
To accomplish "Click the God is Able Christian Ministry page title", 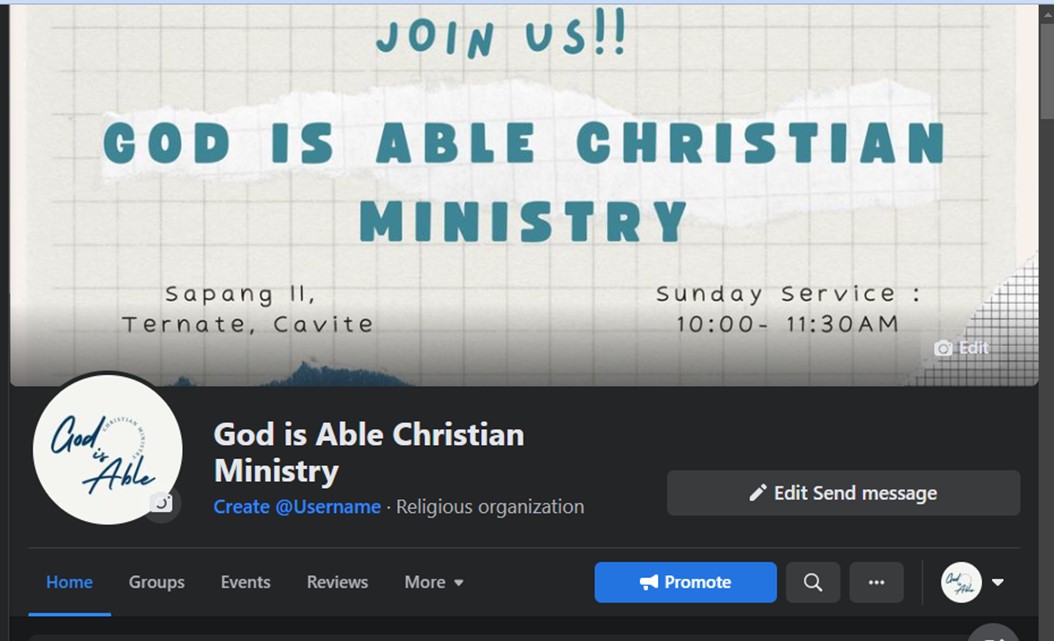I will pyautogui.click(x=368, y=452).
